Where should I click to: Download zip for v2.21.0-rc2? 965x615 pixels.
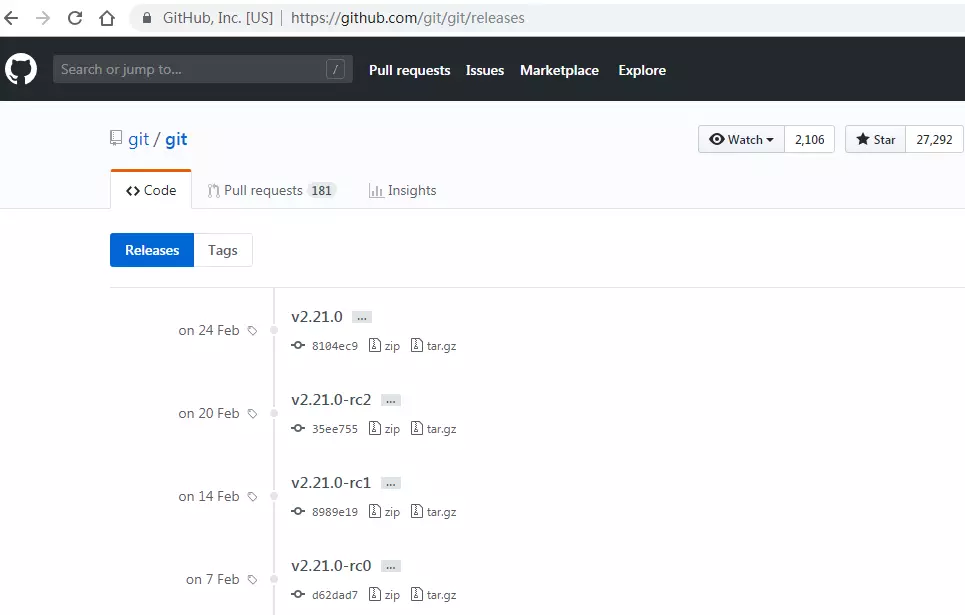point(384,428)
